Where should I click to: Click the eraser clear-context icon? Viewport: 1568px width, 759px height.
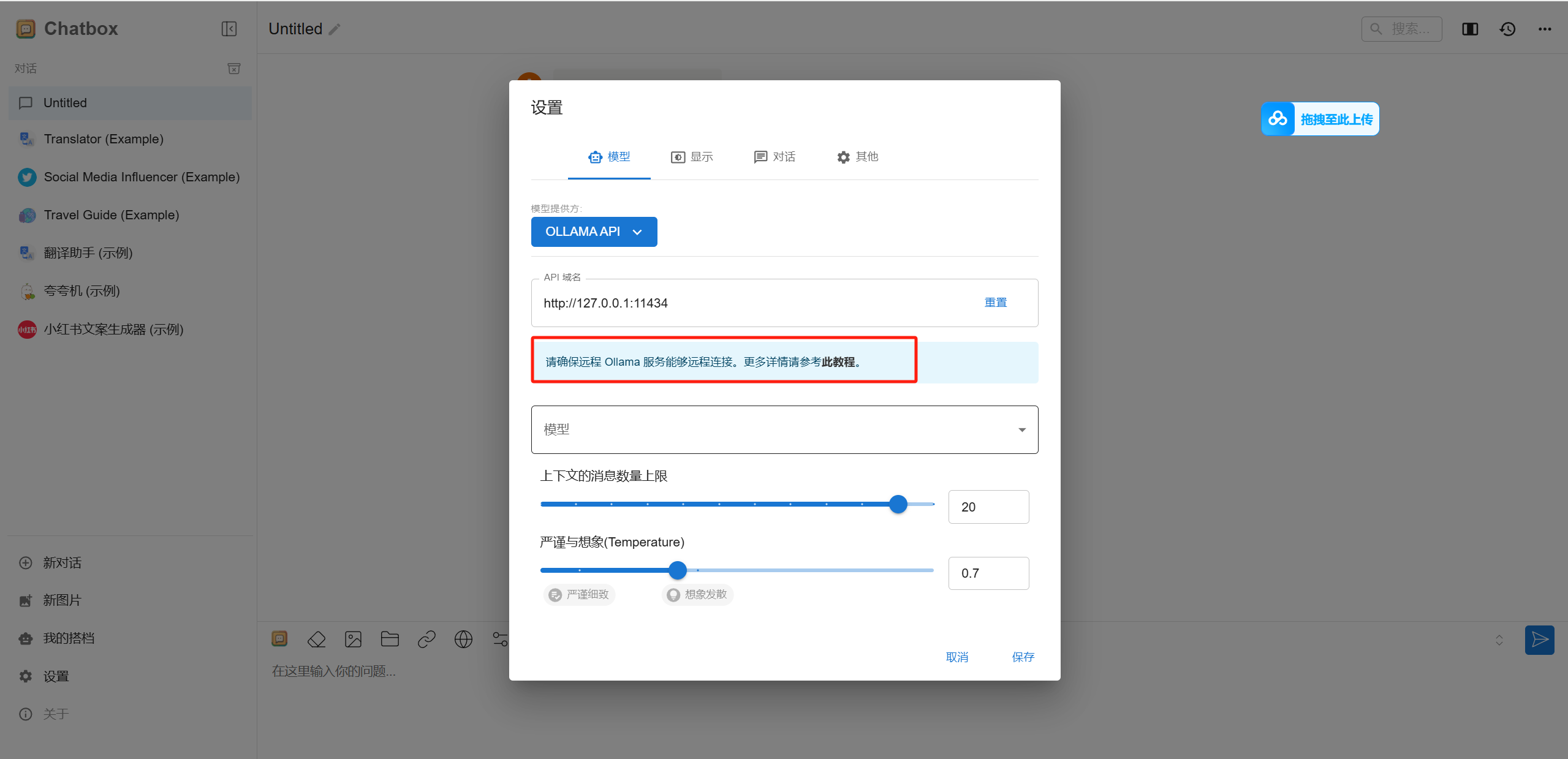tap(317, 640)
